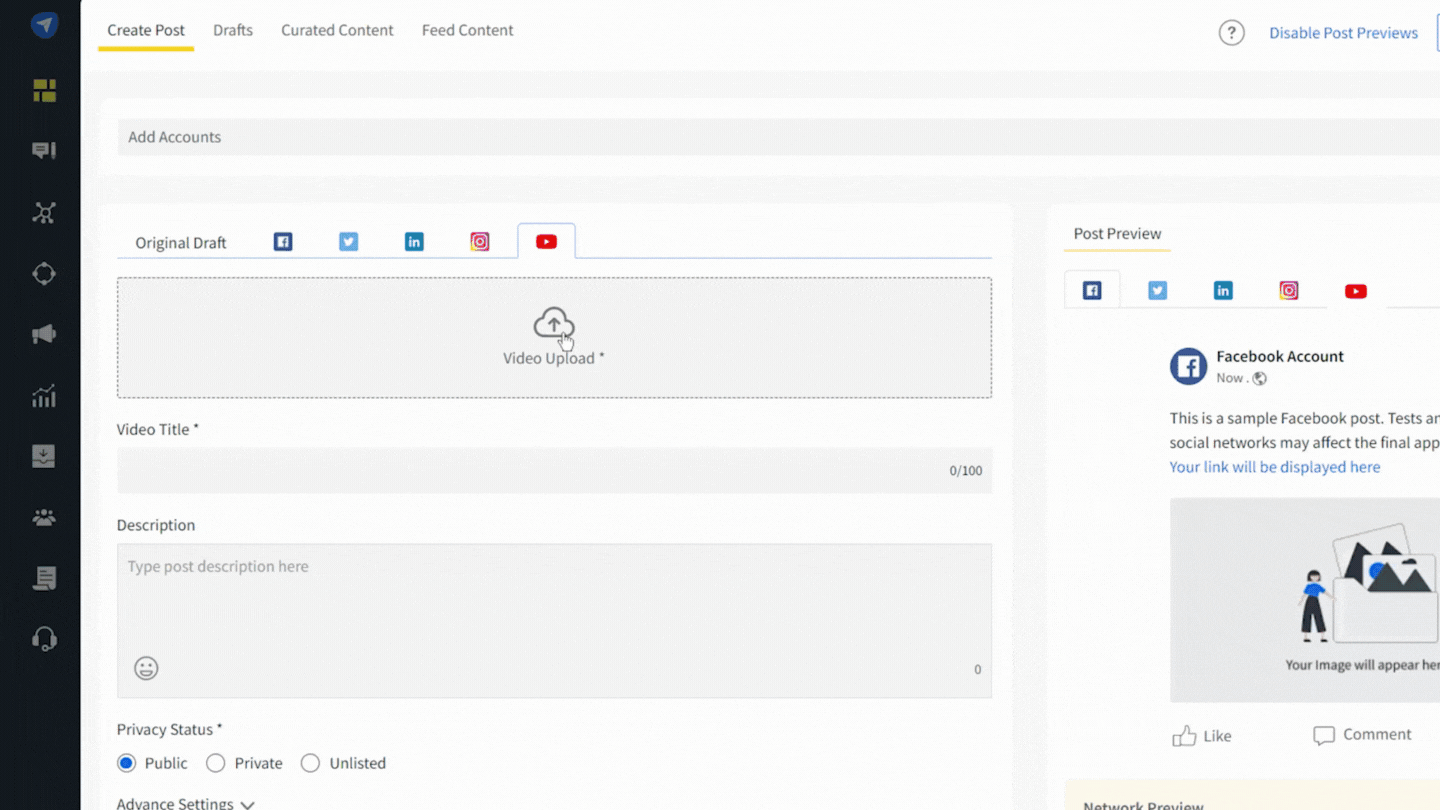Click the YouTube icon in draft tabs
Image resolution: width=1440 pixels, height=810 pixels.
546,241
